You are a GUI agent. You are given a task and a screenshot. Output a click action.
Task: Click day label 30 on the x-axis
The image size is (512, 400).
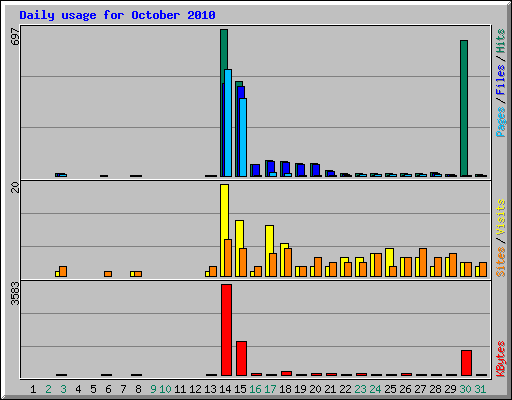click(465, 389)
